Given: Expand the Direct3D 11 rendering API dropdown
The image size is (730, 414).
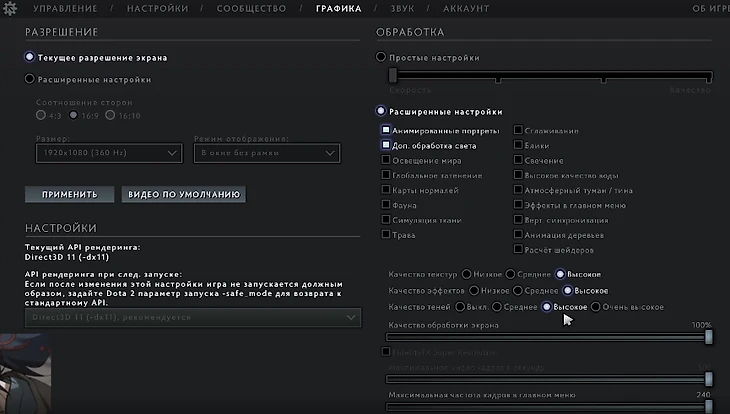Looking at the screenshot, I should (x=193, y=317).
